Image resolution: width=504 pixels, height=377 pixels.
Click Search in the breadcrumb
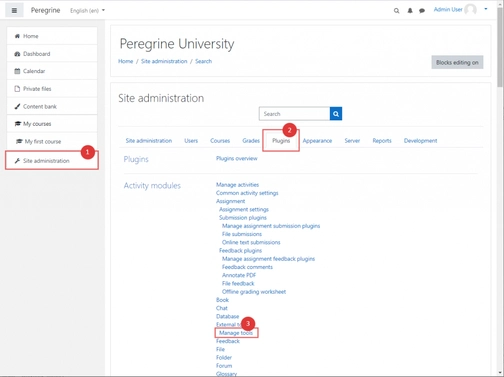click(x=203, y=61)
